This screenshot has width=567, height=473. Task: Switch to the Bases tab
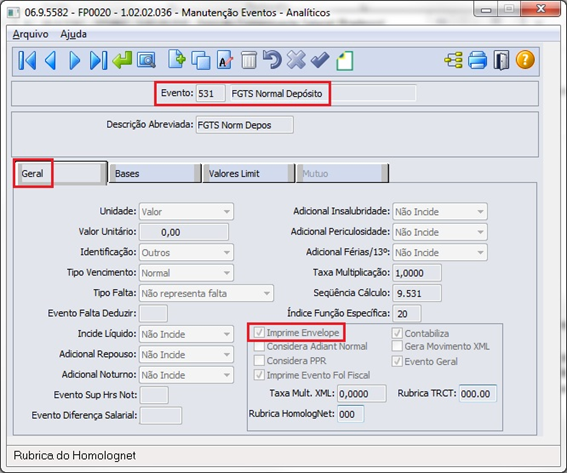[x=155, y=174]
